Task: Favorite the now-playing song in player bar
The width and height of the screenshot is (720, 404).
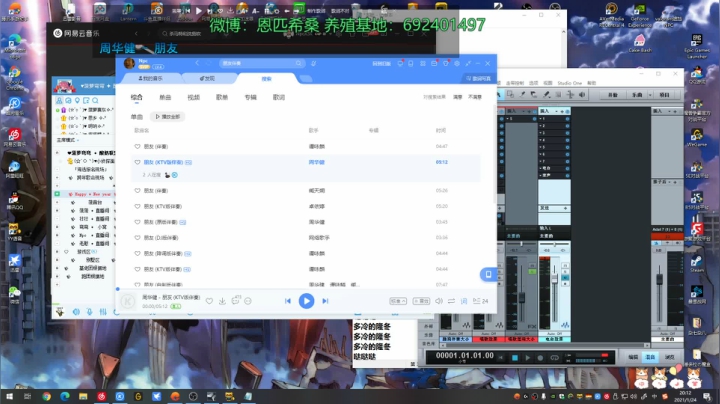Action: 209,301
